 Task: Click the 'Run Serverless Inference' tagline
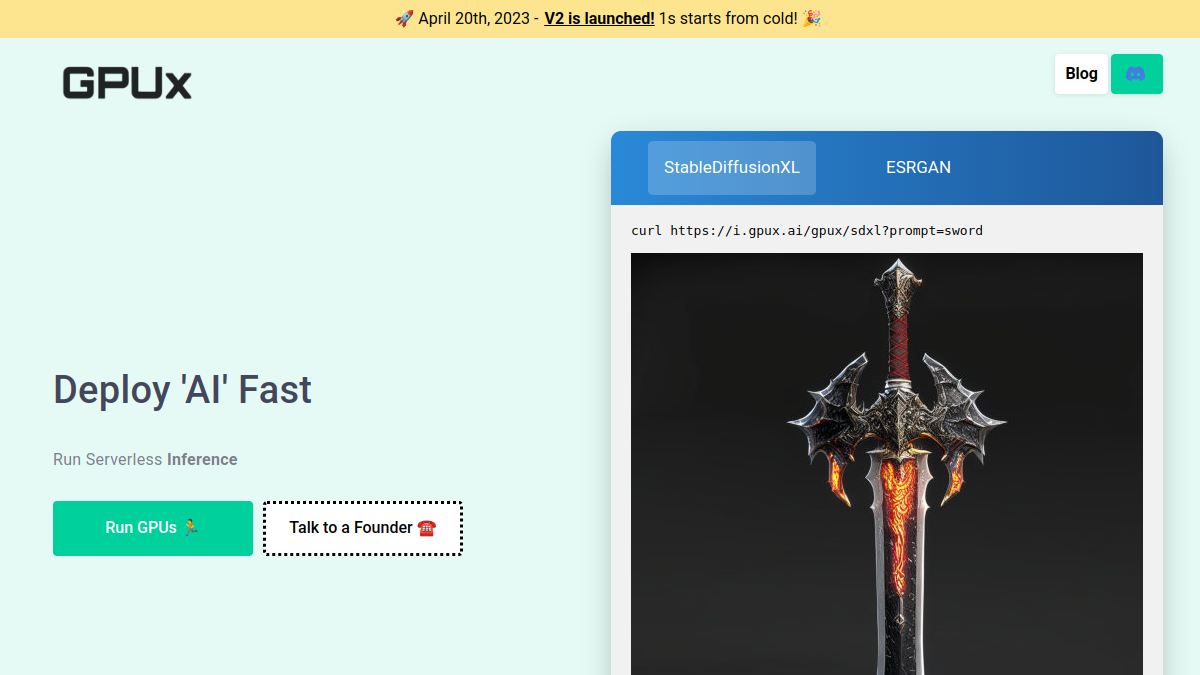click(145, 460)
